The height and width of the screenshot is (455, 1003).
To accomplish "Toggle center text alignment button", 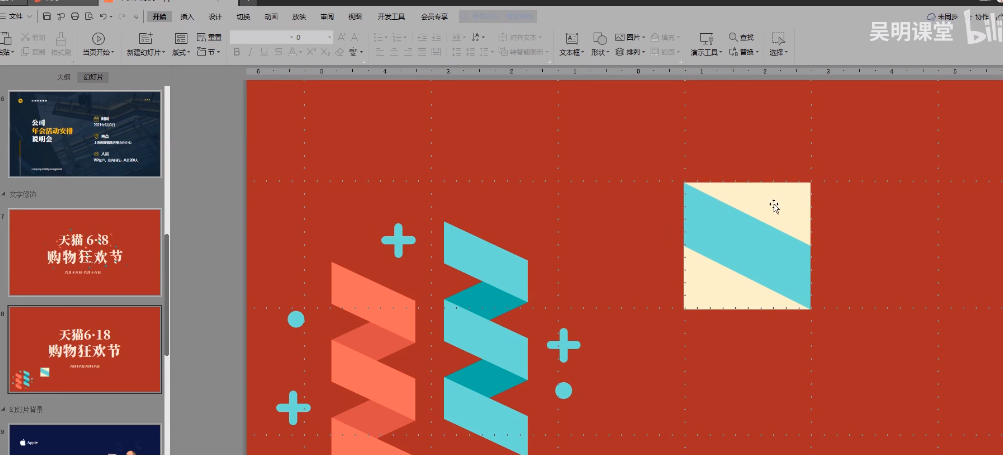I will 393,52.
